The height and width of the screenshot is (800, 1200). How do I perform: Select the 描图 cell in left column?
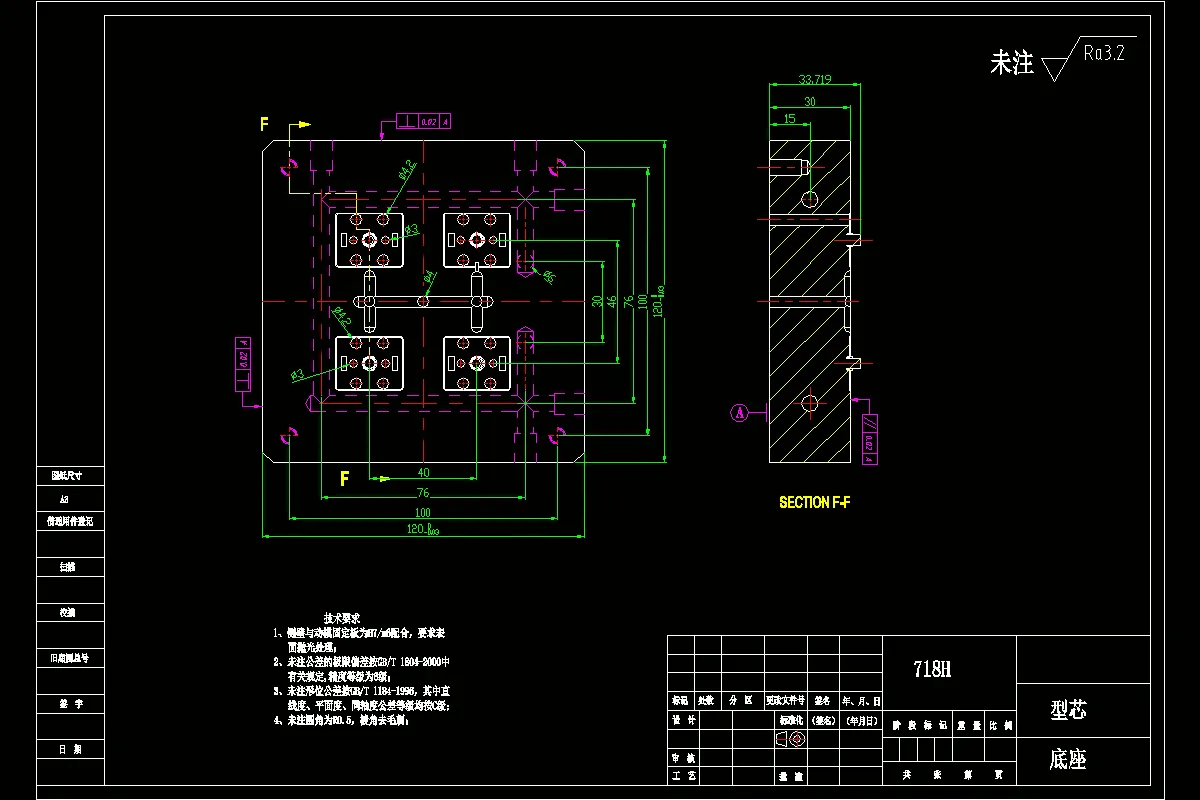[x=69, y=567]
